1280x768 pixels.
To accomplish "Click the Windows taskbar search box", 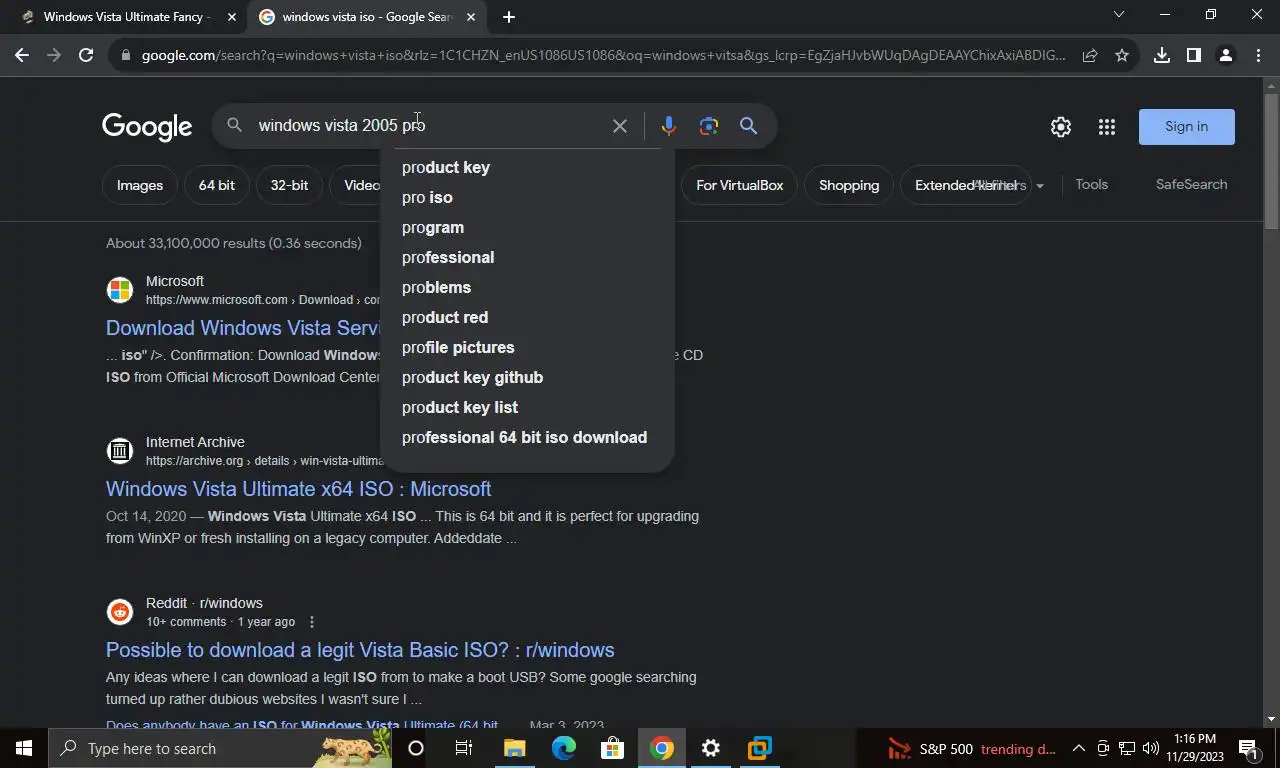I will (220, 748).
